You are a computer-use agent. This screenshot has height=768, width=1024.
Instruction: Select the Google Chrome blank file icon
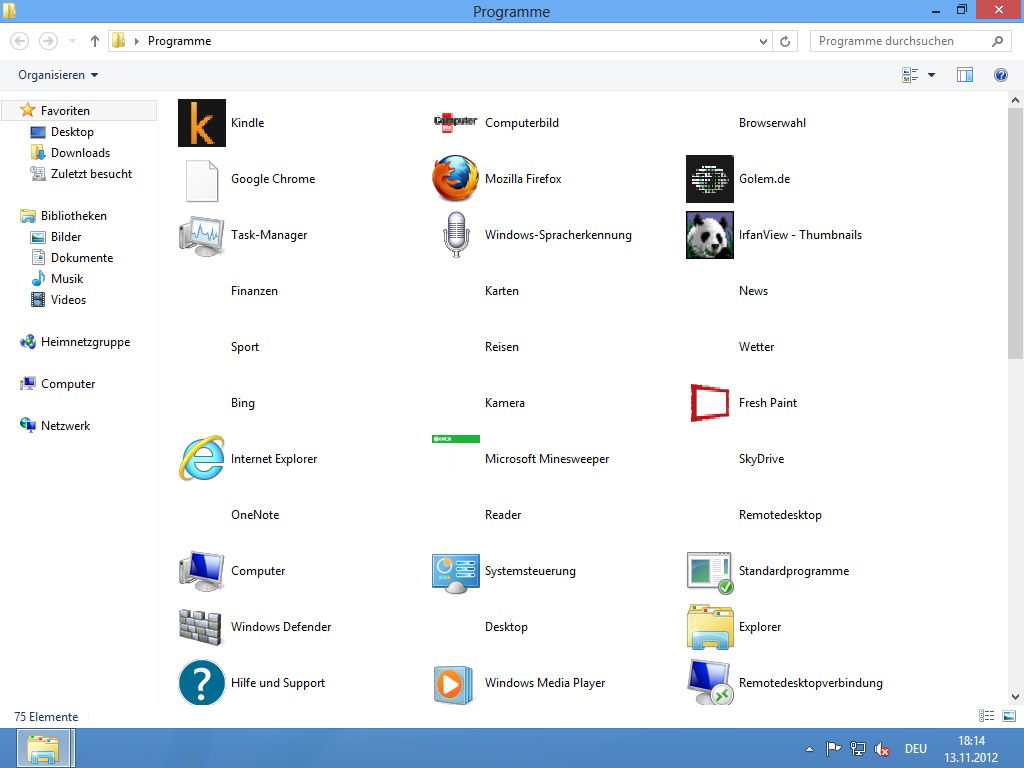(x=202, y=181)
